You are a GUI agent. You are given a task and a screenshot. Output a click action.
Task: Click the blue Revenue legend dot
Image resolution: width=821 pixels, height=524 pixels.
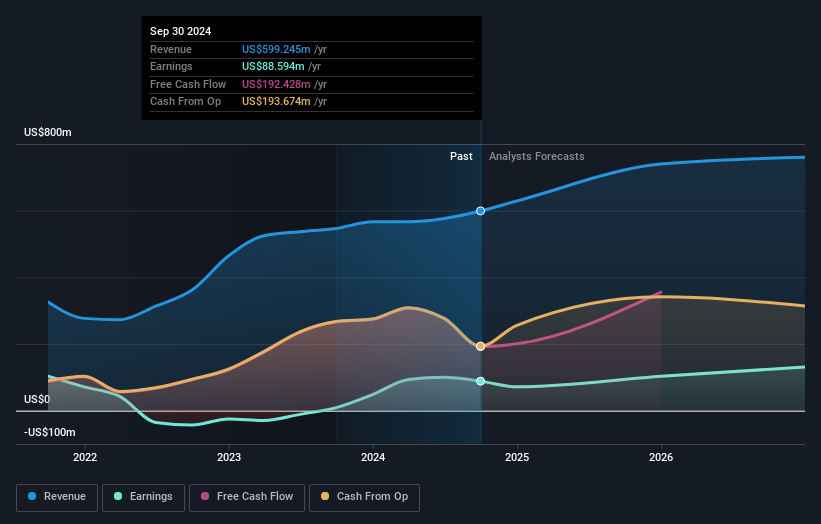pyautogui.click(x=32, y=496)
